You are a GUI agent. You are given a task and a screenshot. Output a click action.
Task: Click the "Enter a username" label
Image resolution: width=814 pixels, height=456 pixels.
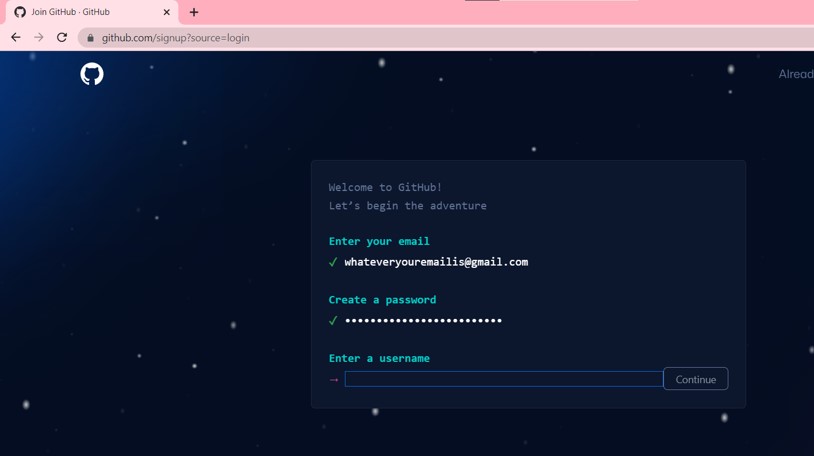coord(379,358)
